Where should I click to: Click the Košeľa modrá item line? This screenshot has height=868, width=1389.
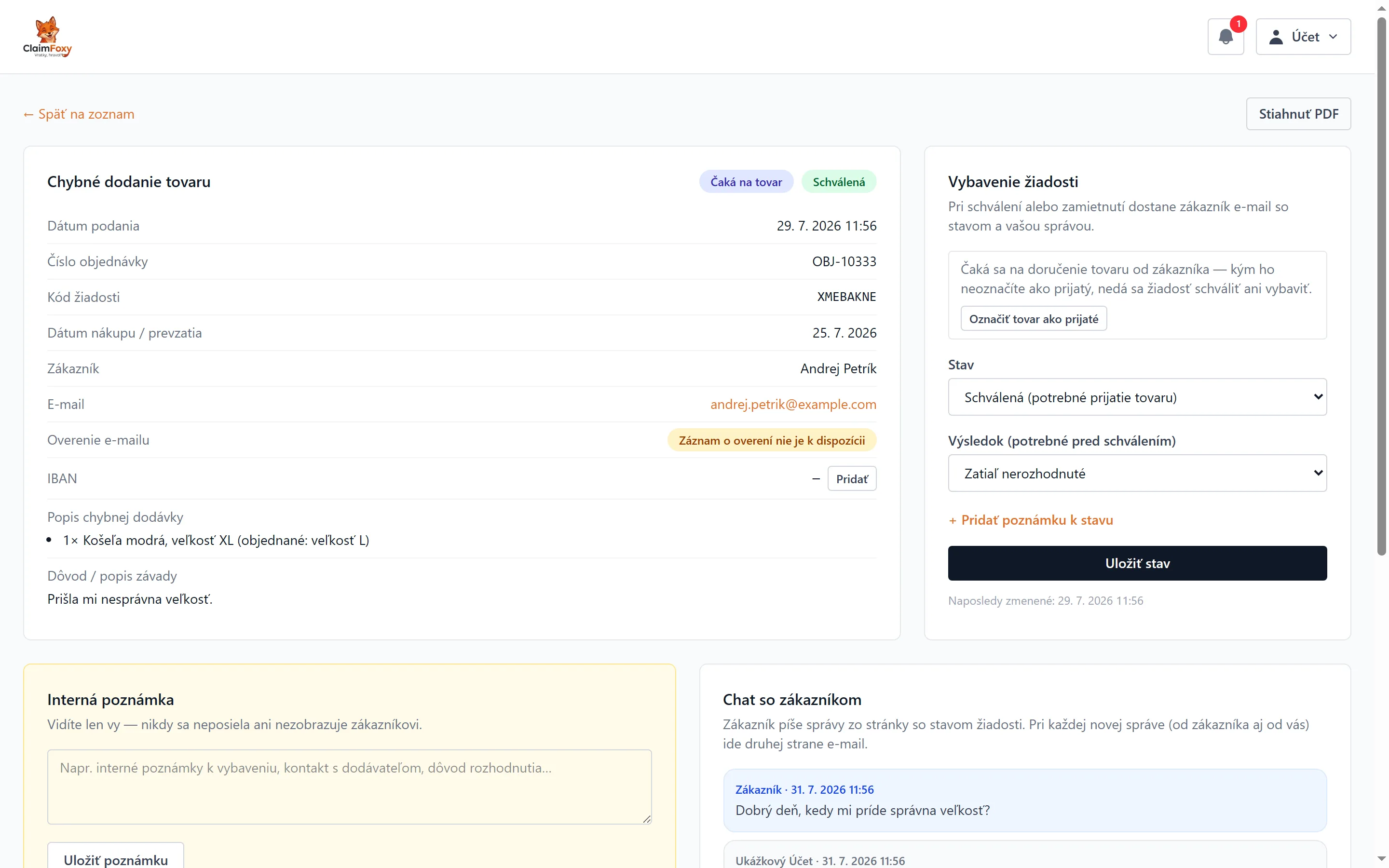(216, 540)
